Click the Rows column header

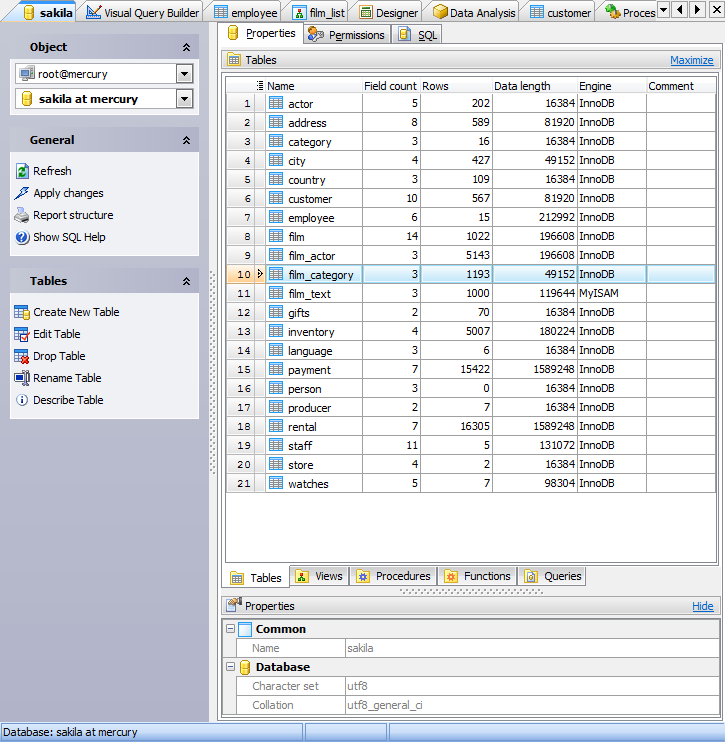click(456, 86)
